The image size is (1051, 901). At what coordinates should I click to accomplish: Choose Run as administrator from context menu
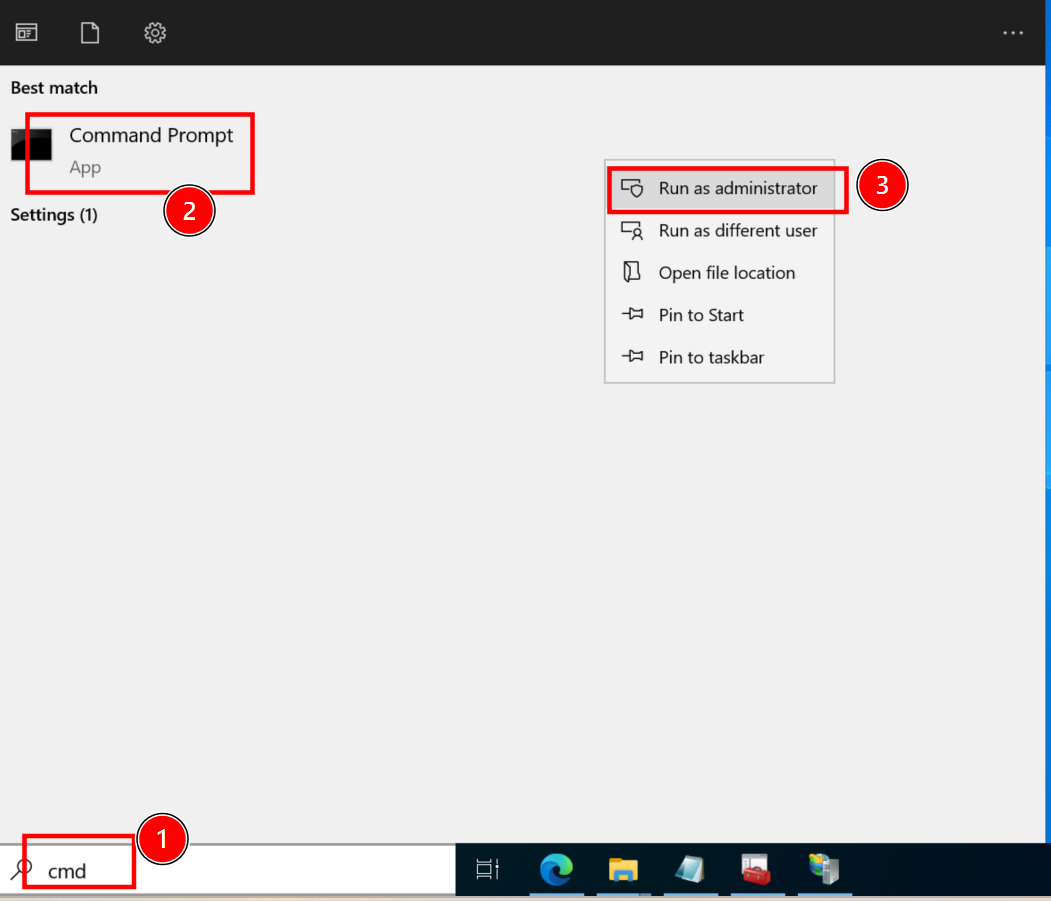pos(737,188)
